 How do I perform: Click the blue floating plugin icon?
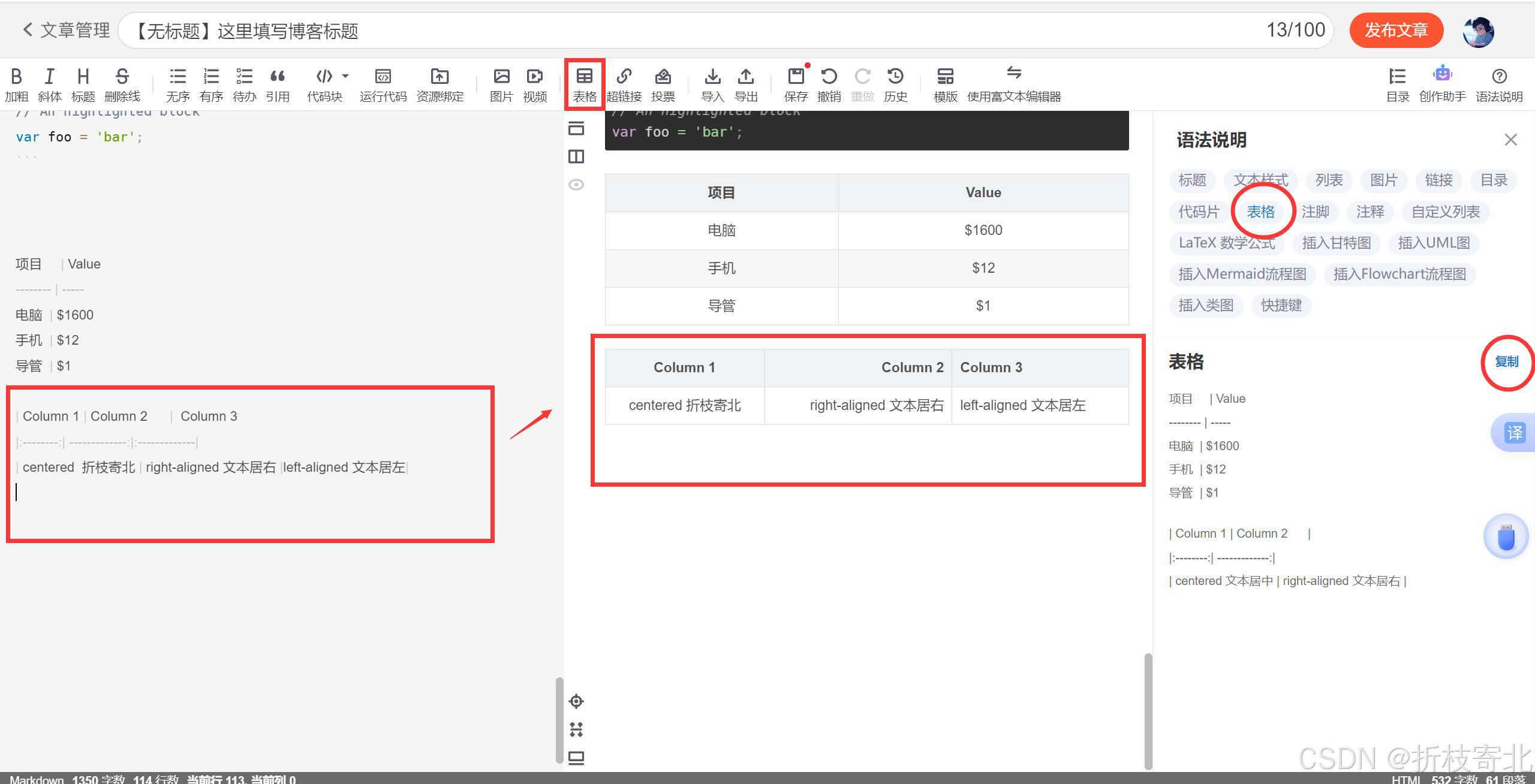[1506, 536]
